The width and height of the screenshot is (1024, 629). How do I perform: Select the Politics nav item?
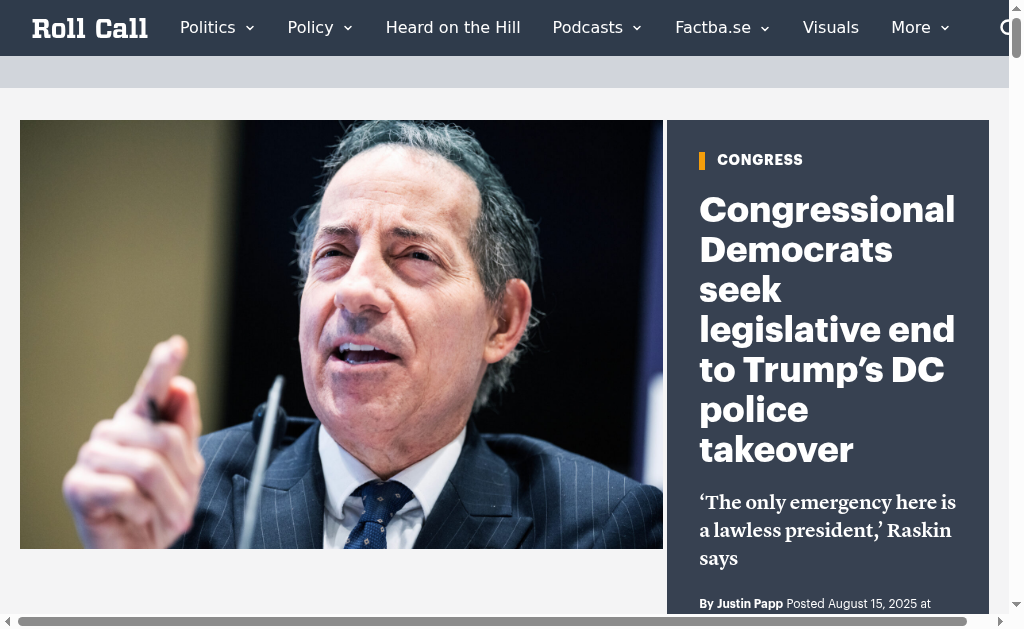tap(208, 27)
